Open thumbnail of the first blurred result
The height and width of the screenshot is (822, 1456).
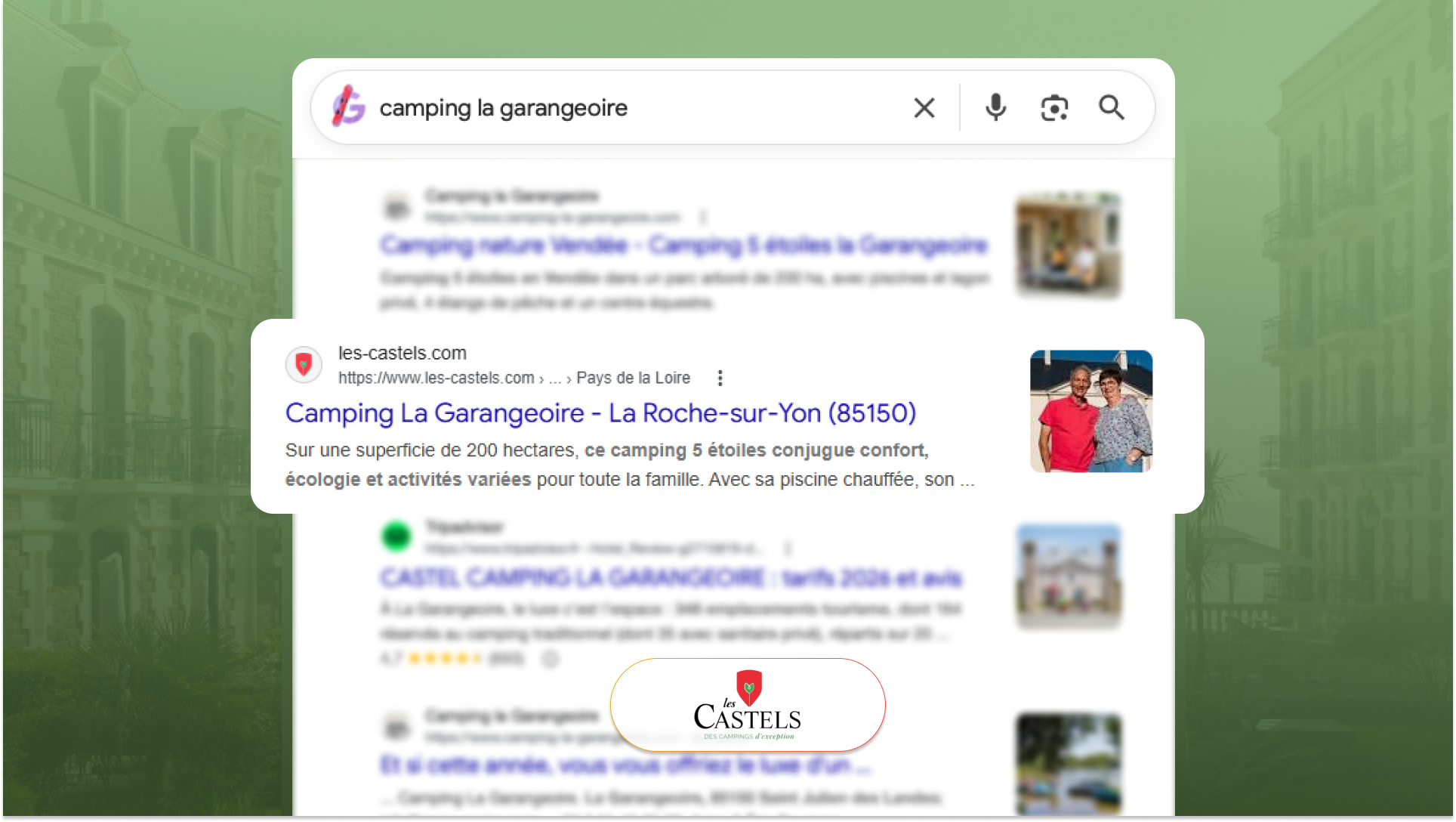coord(1069,245)
